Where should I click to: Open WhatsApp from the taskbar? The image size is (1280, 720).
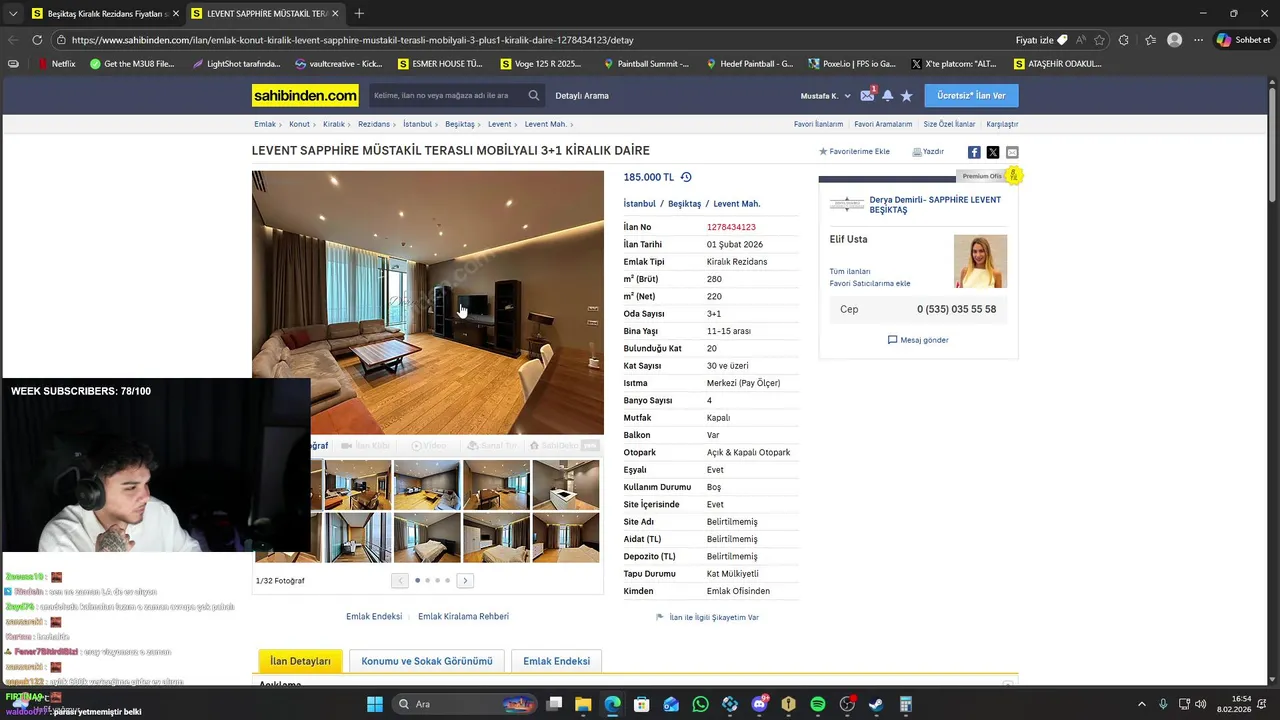tap(700, 704)
